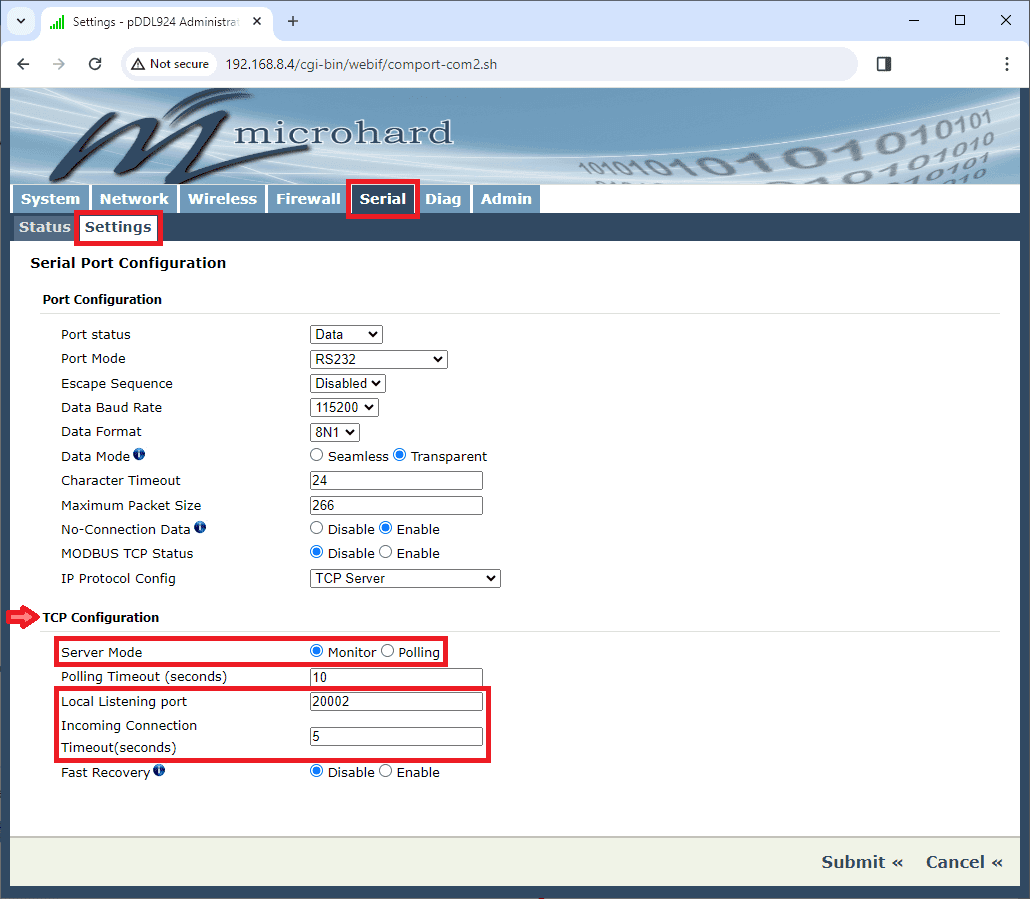
Task: Select Seamless data mode
Action: point(317,456)
